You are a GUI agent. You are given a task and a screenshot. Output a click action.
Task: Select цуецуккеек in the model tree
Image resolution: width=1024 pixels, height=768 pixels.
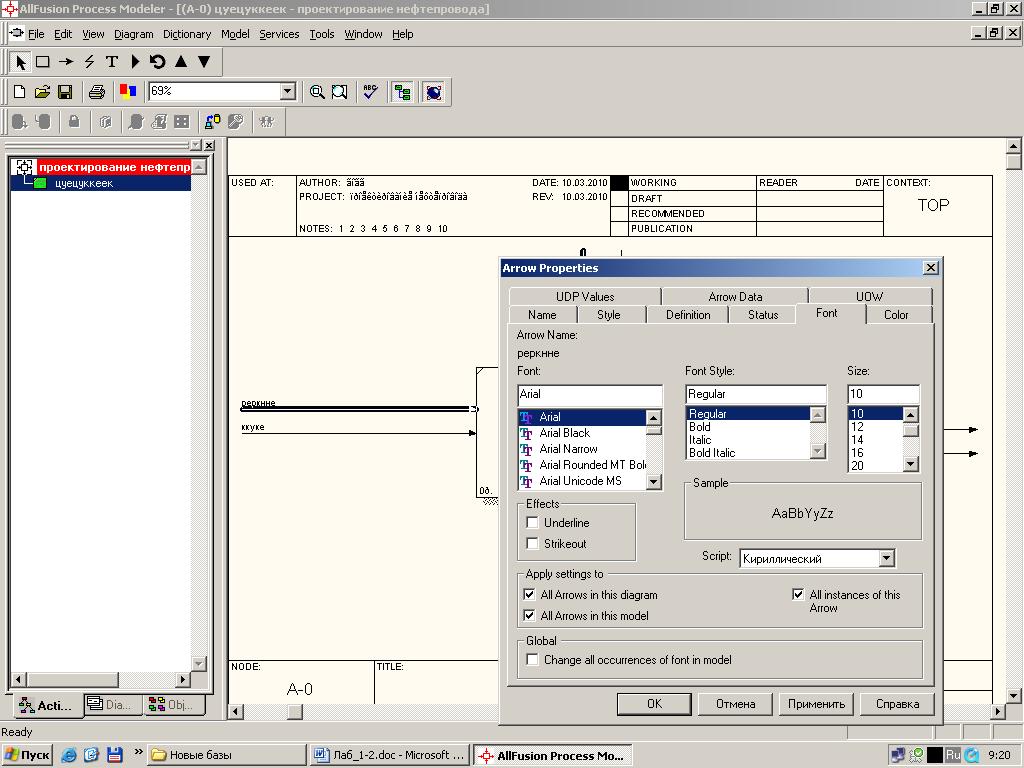click(x=84, y=184)
